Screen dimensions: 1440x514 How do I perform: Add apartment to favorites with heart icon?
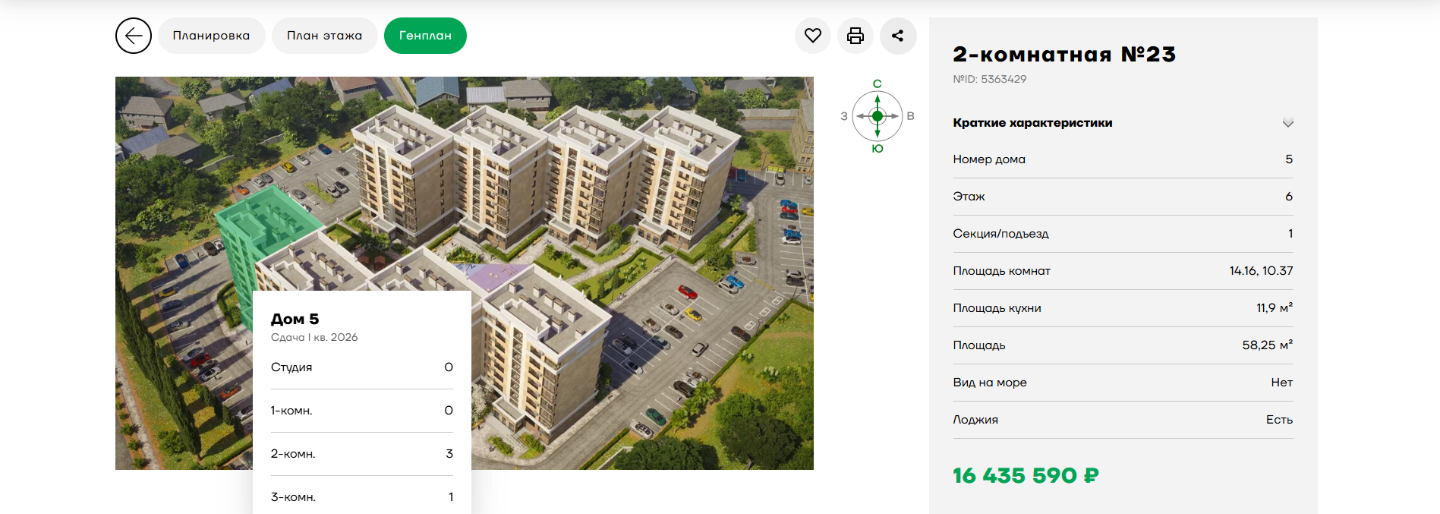813,36
